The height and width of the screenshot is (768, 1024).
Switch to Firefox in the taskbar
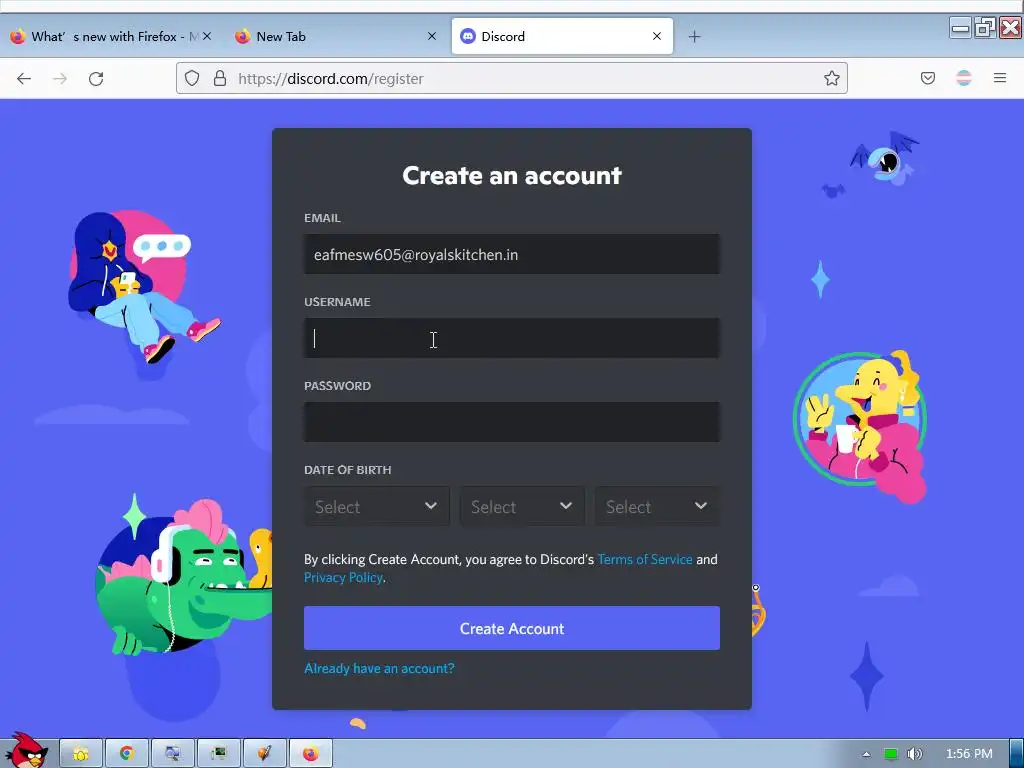[311, 754]
